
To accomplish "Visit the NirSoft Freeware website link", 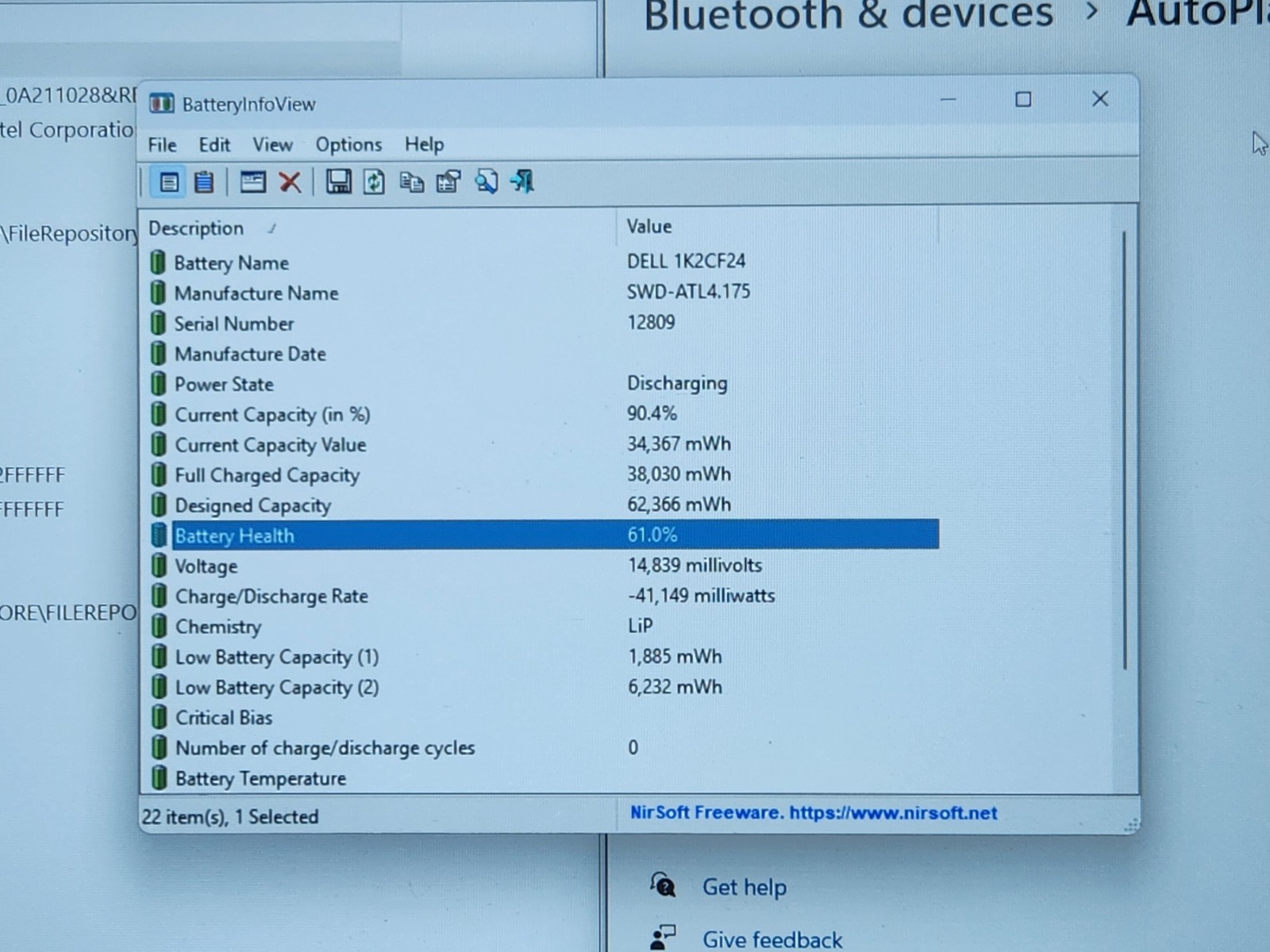I will click(814, 813).
